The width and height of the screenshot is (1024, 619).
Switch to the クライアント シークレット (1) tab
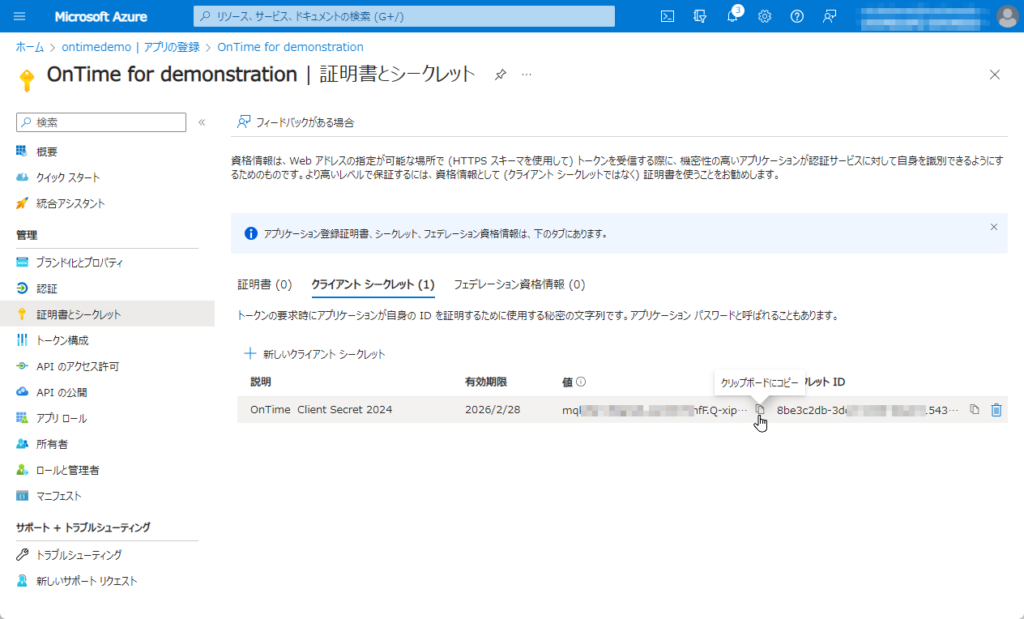point(373,285)
